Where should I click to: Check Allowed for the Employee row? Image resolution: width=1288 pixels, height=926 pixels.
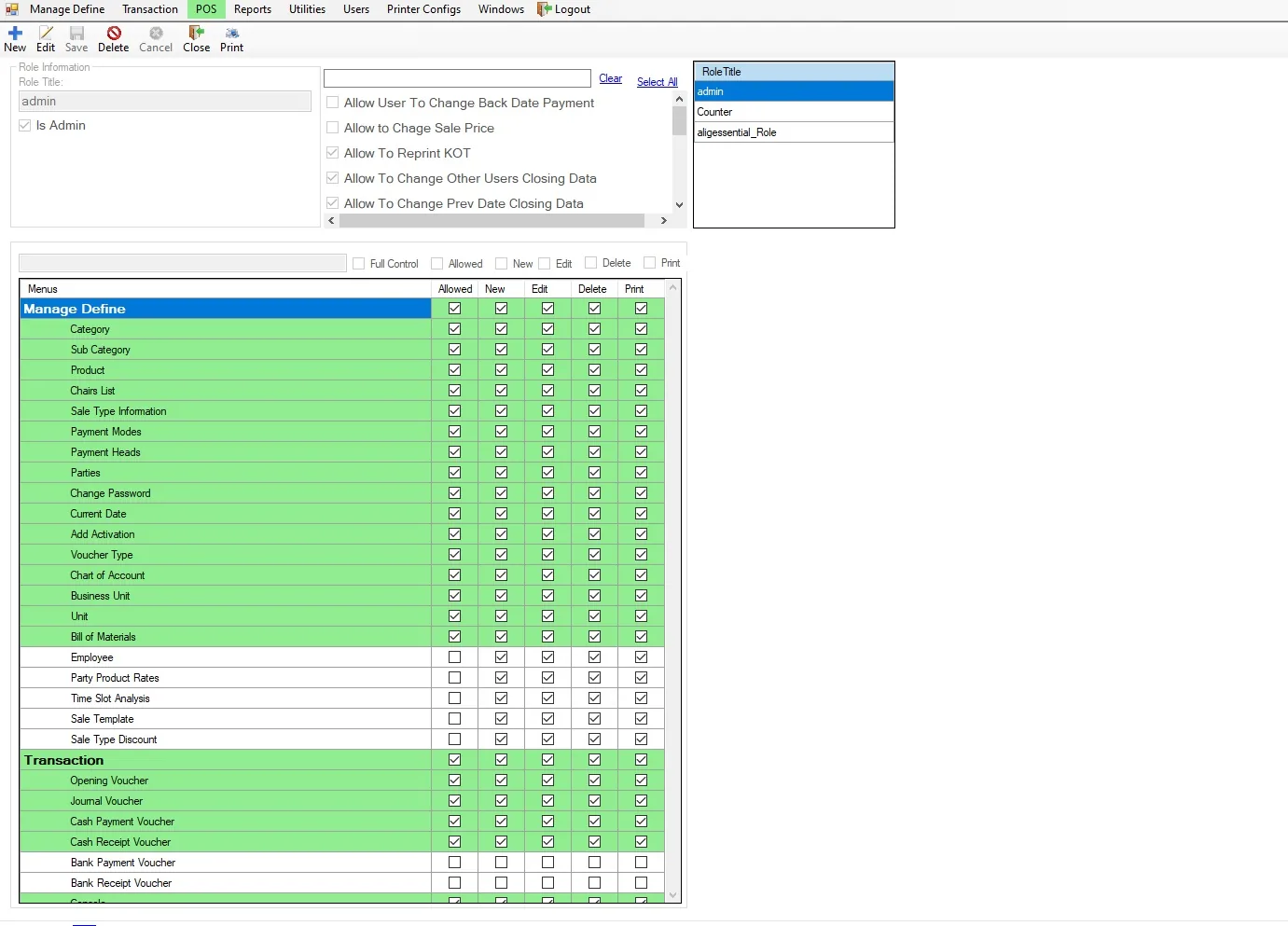(454, 657)
